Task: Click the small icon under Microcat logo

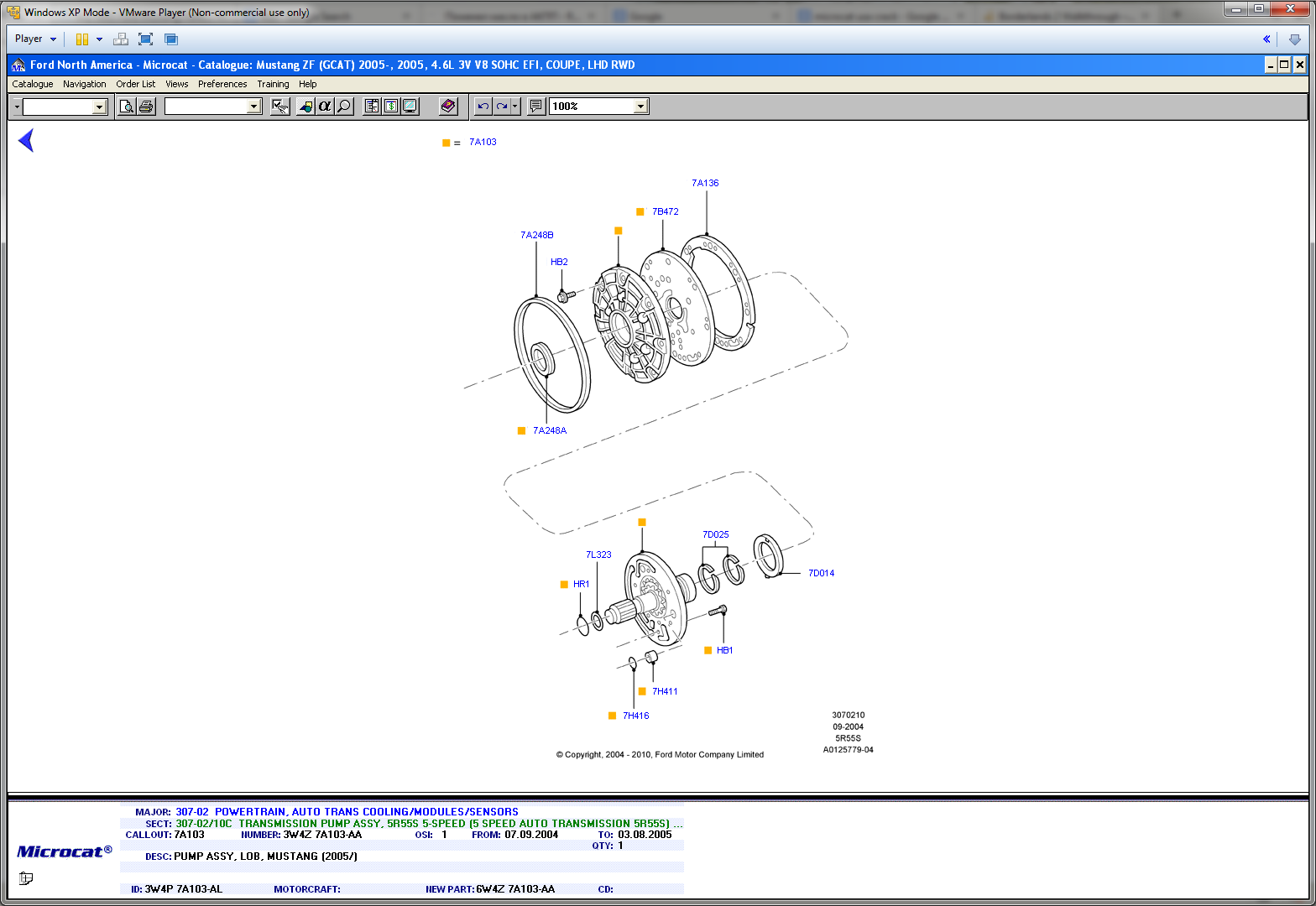Action: [26, 878]
